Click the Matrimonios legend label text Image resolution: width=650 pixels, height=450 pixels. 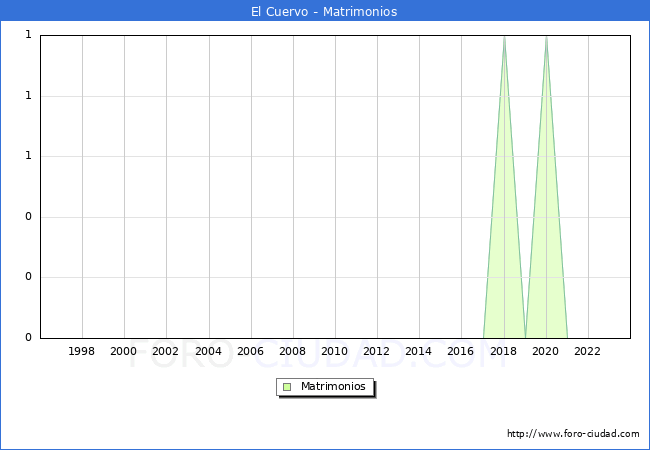tap(334, 387)
